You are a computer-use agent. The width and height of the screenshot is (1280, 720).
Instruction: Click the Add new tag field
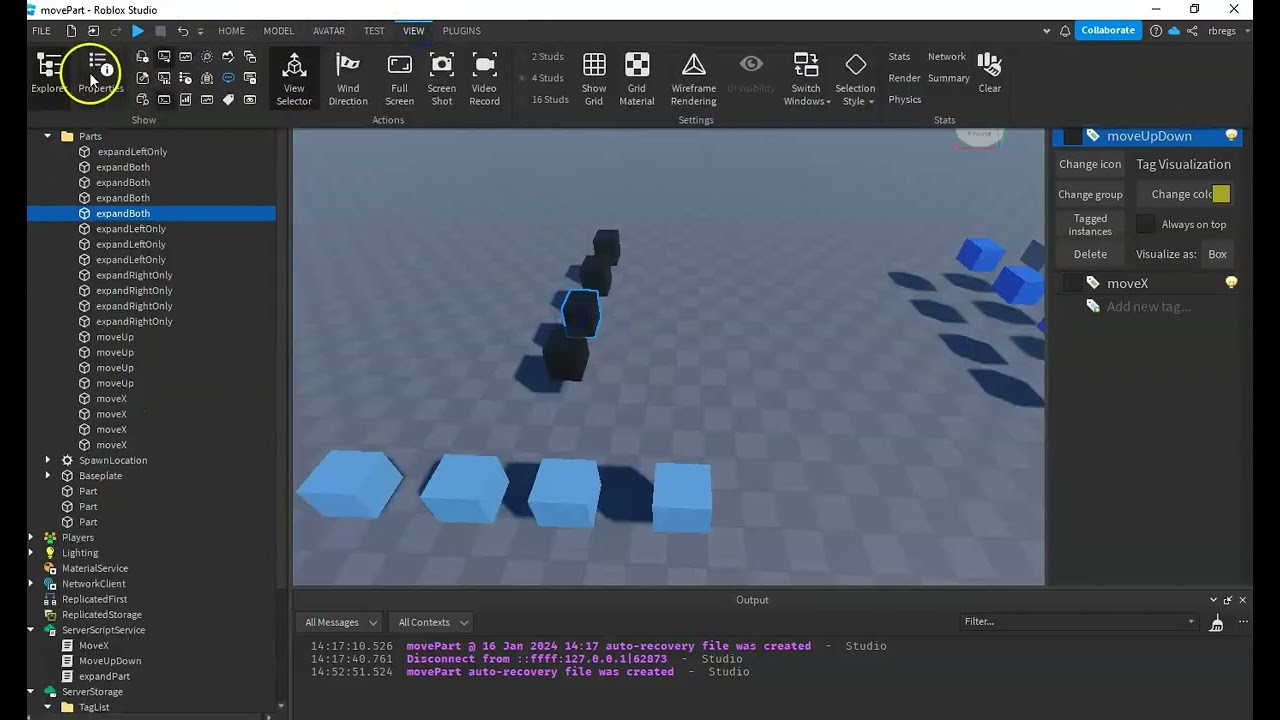pyautogui.click(x=1148, y=306)
